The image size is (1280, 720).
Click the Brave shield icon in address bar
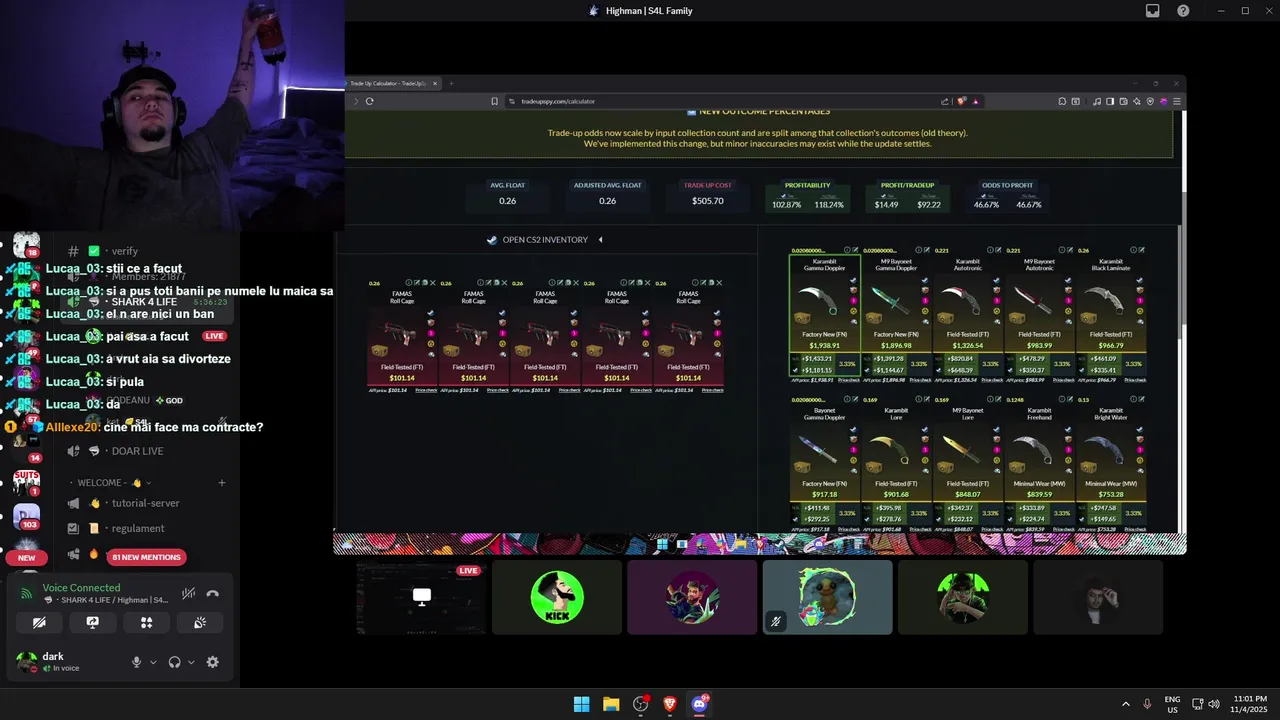pos(962,101)
